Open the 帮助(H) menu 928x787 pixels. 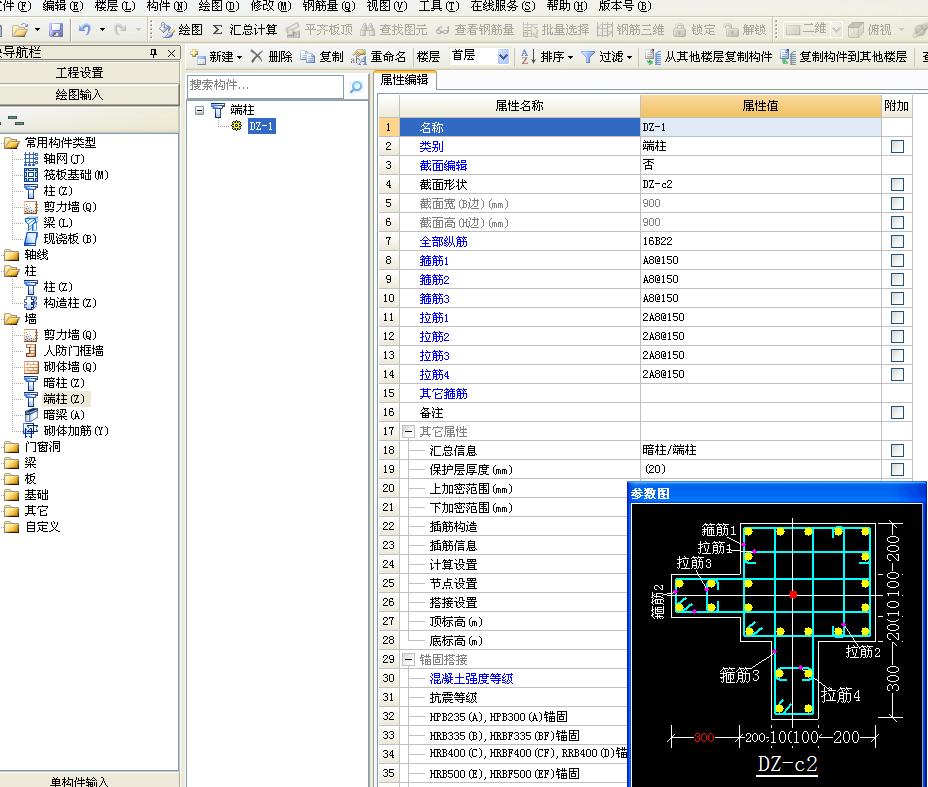(x=566, y=7)
